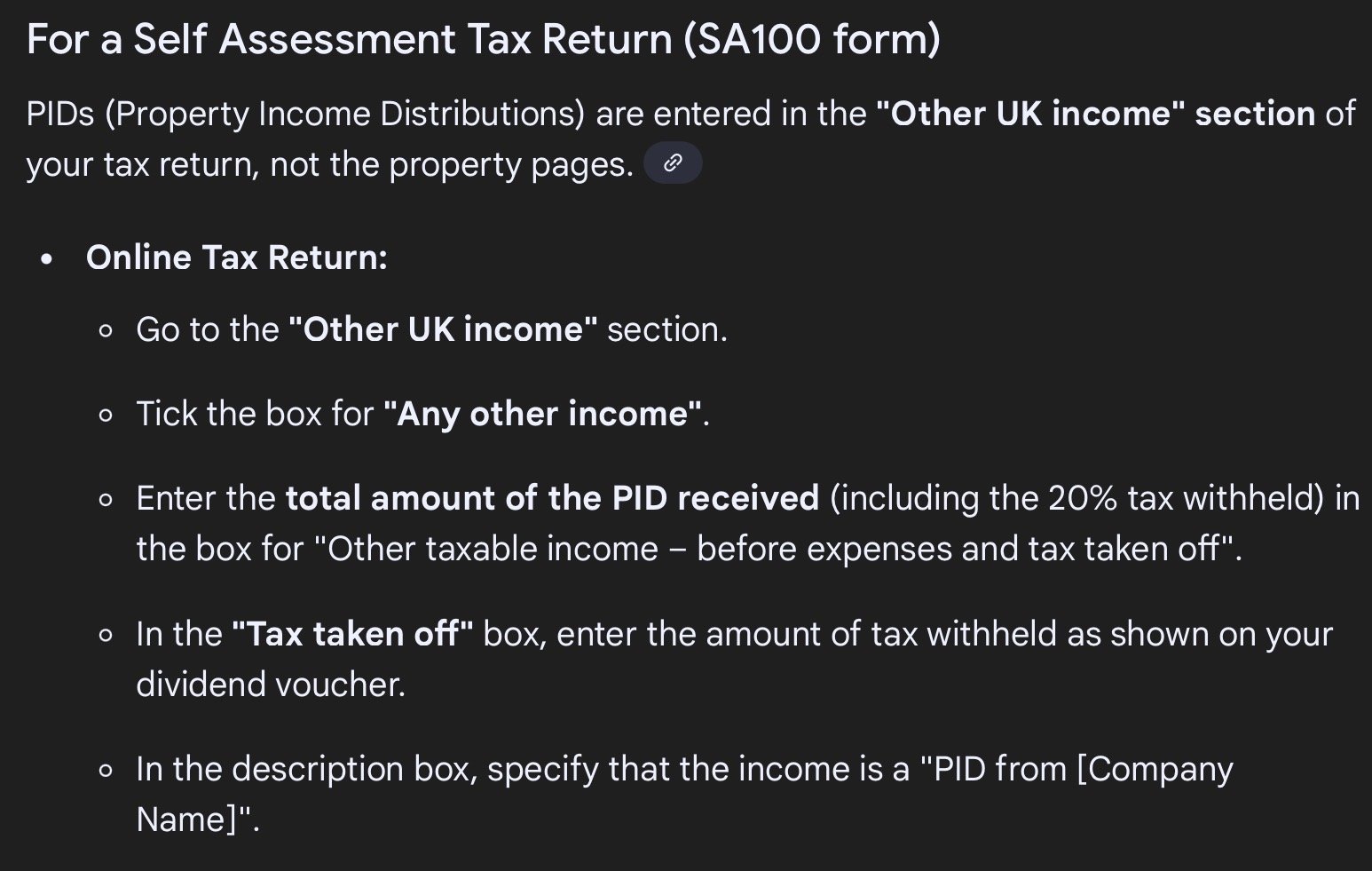1372x871 pixels.
Task: Click the "dividend voucher." text
Action: pos(271,685)
